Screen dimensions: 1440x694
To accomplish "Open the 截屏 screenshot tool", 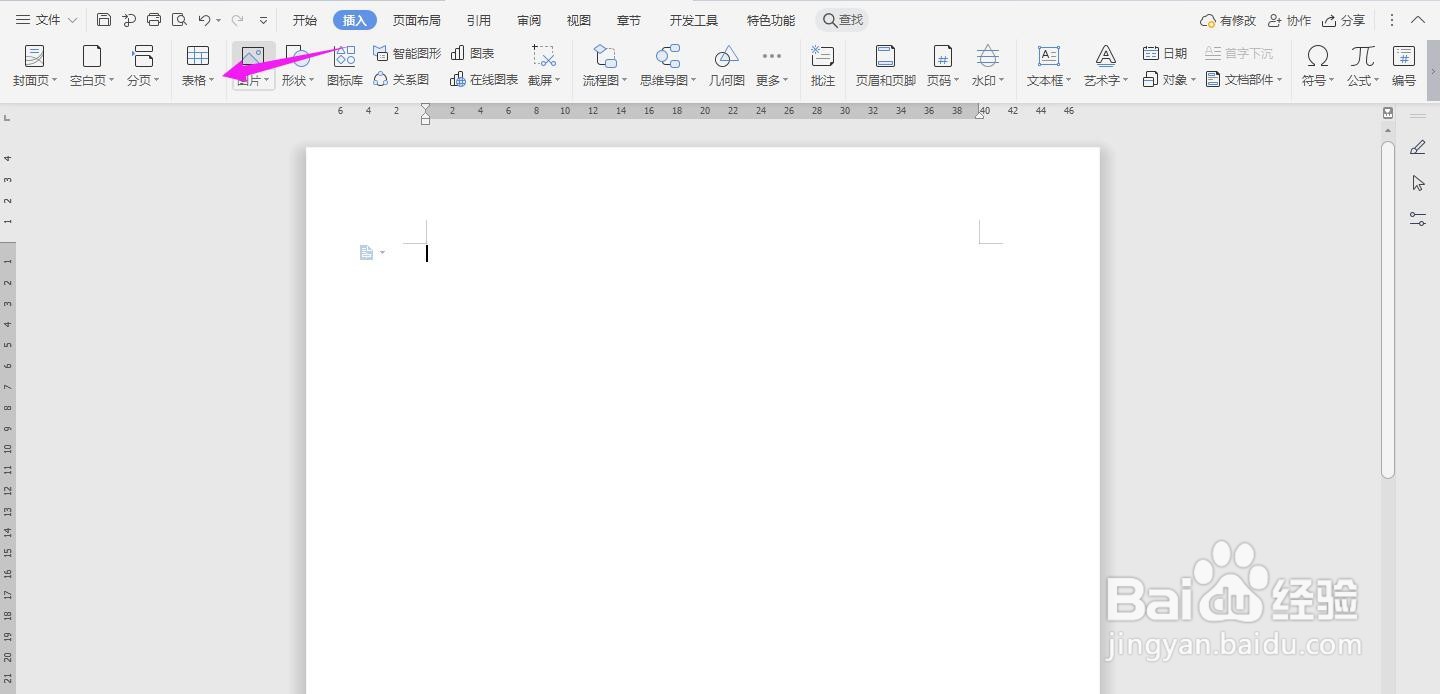I will (x=544, y=66).
